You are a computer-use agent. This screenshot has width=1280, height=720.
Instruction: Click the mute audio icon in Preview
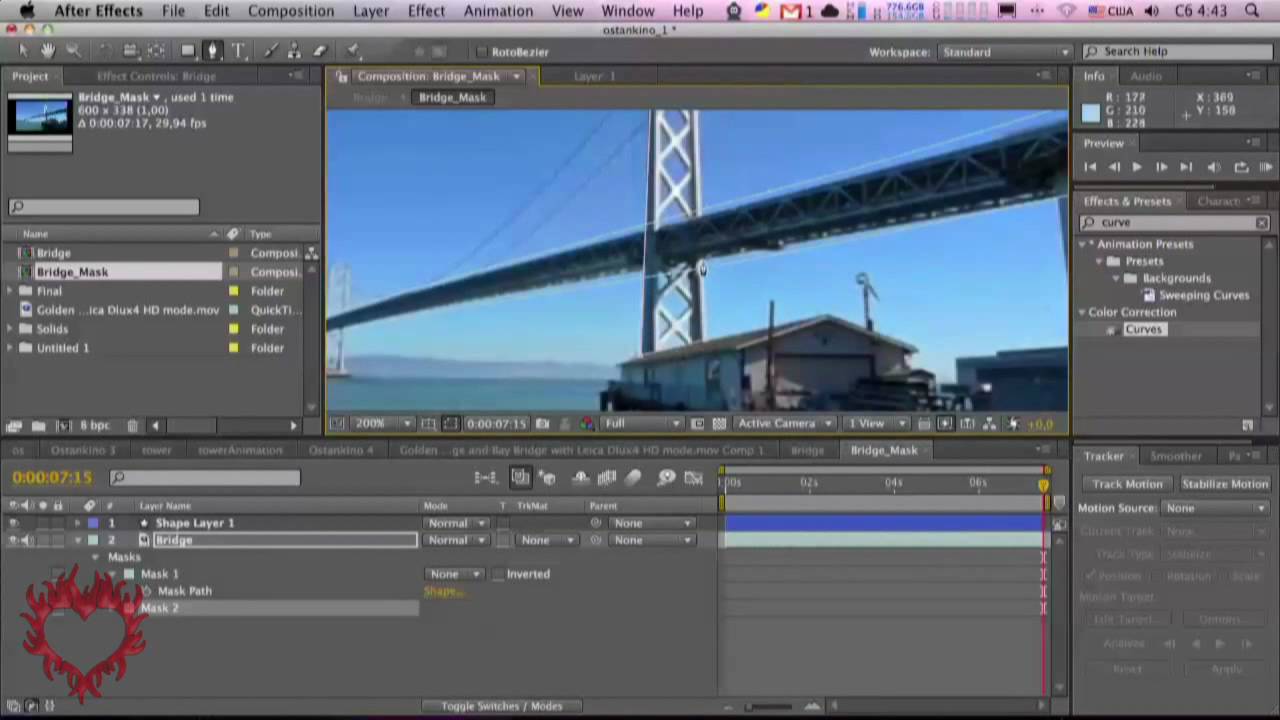coord(1214,167)
